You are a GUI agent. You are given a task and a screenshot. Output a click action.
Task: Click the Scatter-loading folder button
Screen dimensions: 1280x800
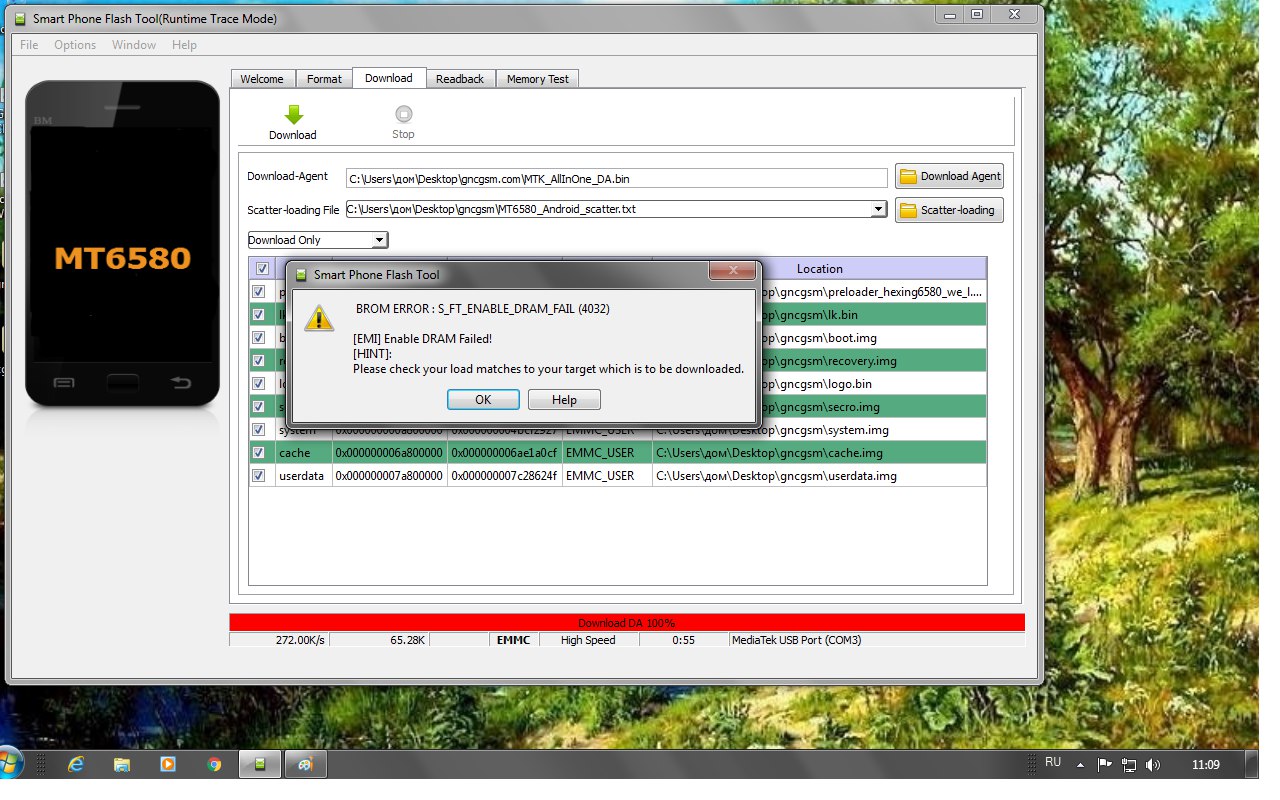pos(949,210)
